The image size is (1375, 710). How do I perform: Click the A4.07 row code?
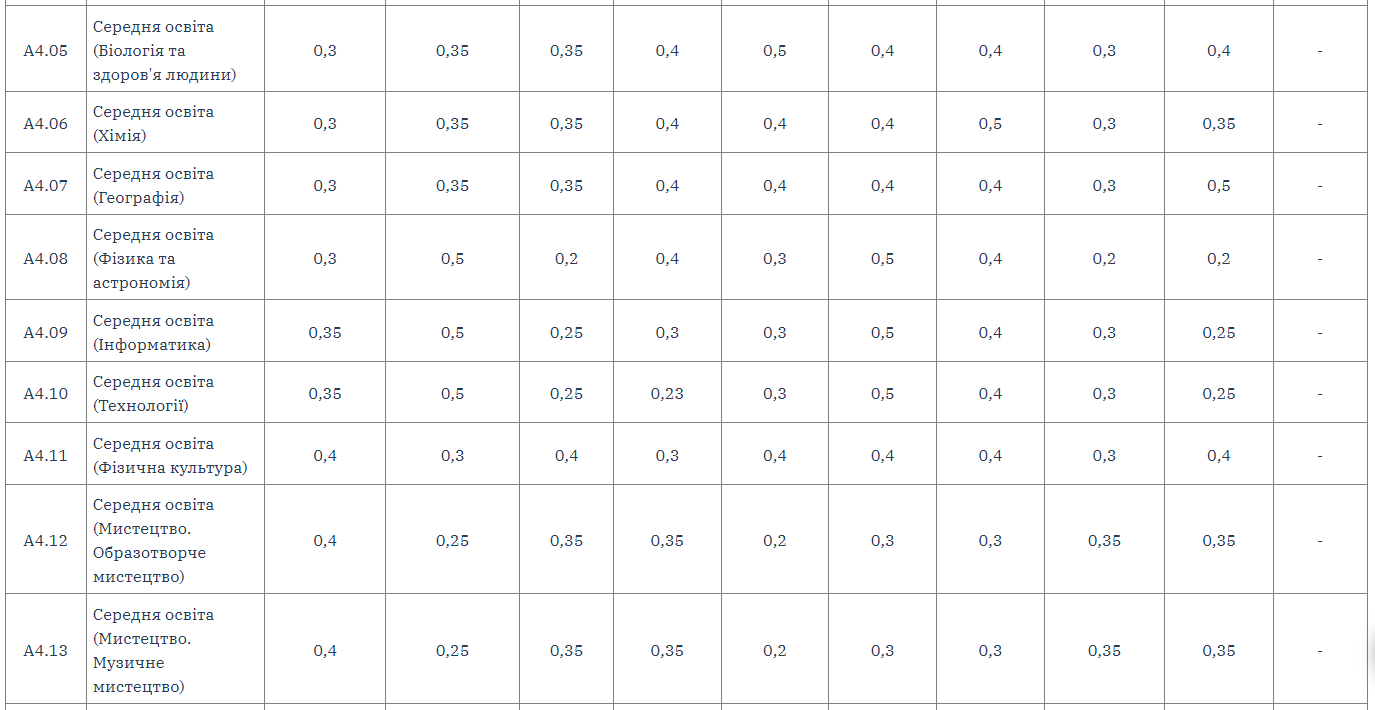[46, 185]
